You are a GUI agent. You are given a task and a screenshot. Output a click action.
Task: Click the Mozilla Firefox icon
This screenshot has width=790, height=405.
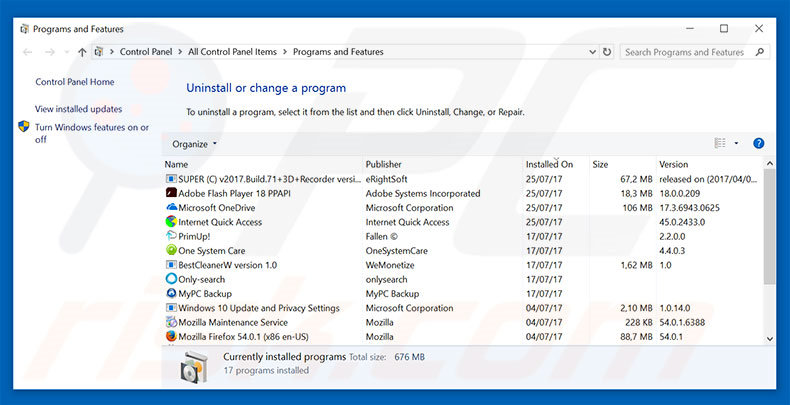(171, 336)
